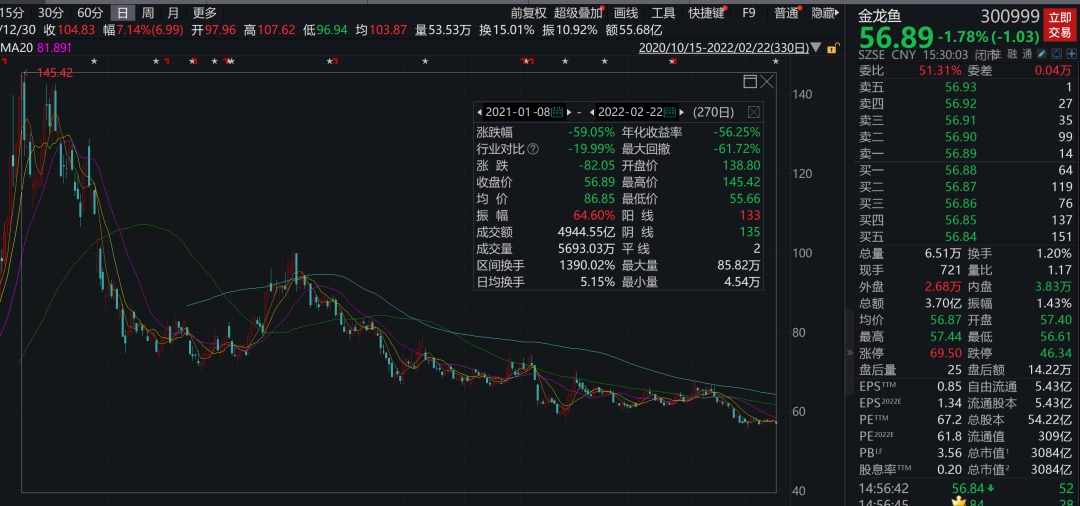Click the 跌停 value 46.34
This screenshot has height=506, width=1080.
1058,353
